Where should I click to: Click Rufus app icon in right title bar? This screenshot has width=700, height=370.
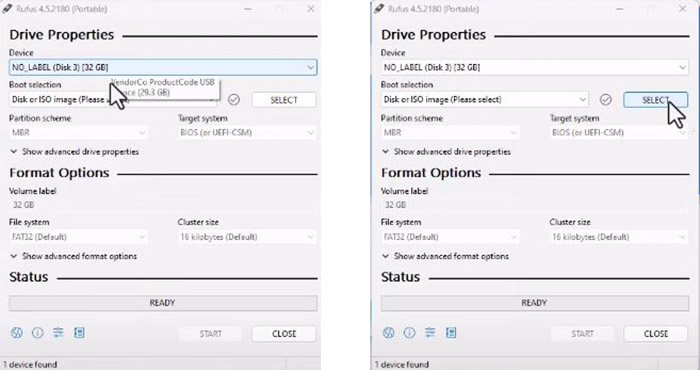[x=379, y=9]
